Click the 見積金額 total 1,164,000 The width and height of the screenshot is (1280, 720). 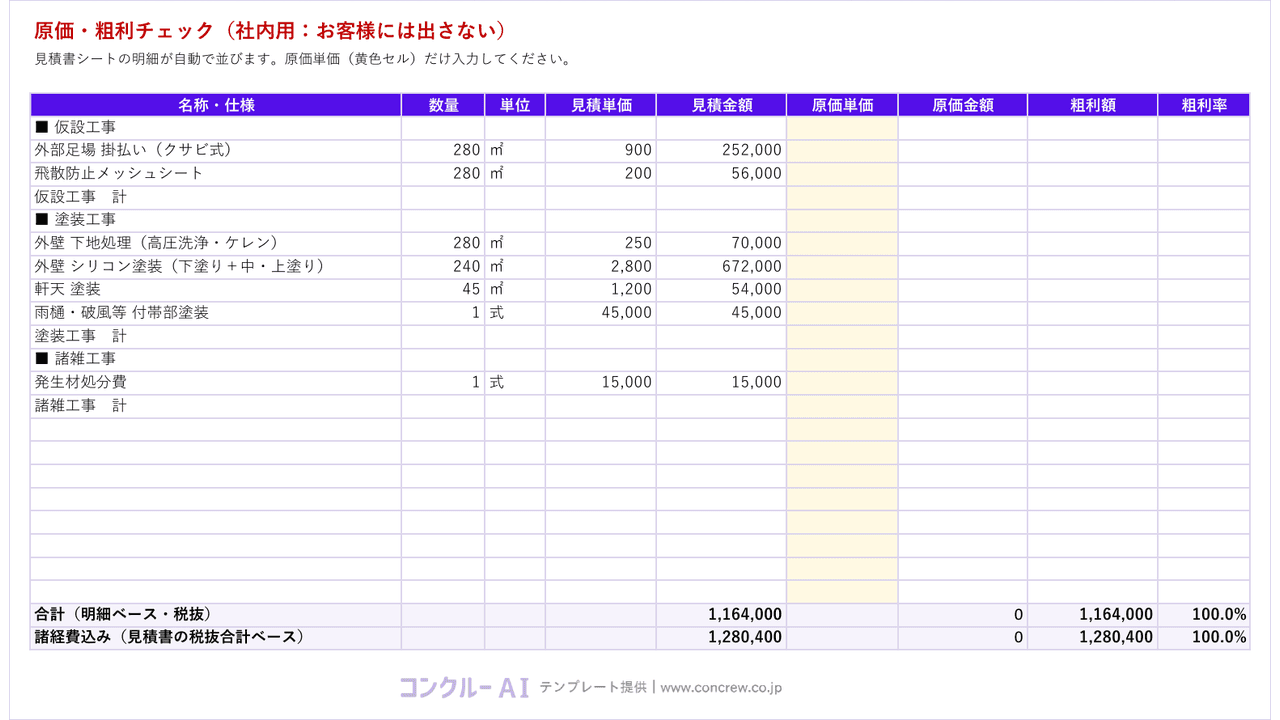721,614
